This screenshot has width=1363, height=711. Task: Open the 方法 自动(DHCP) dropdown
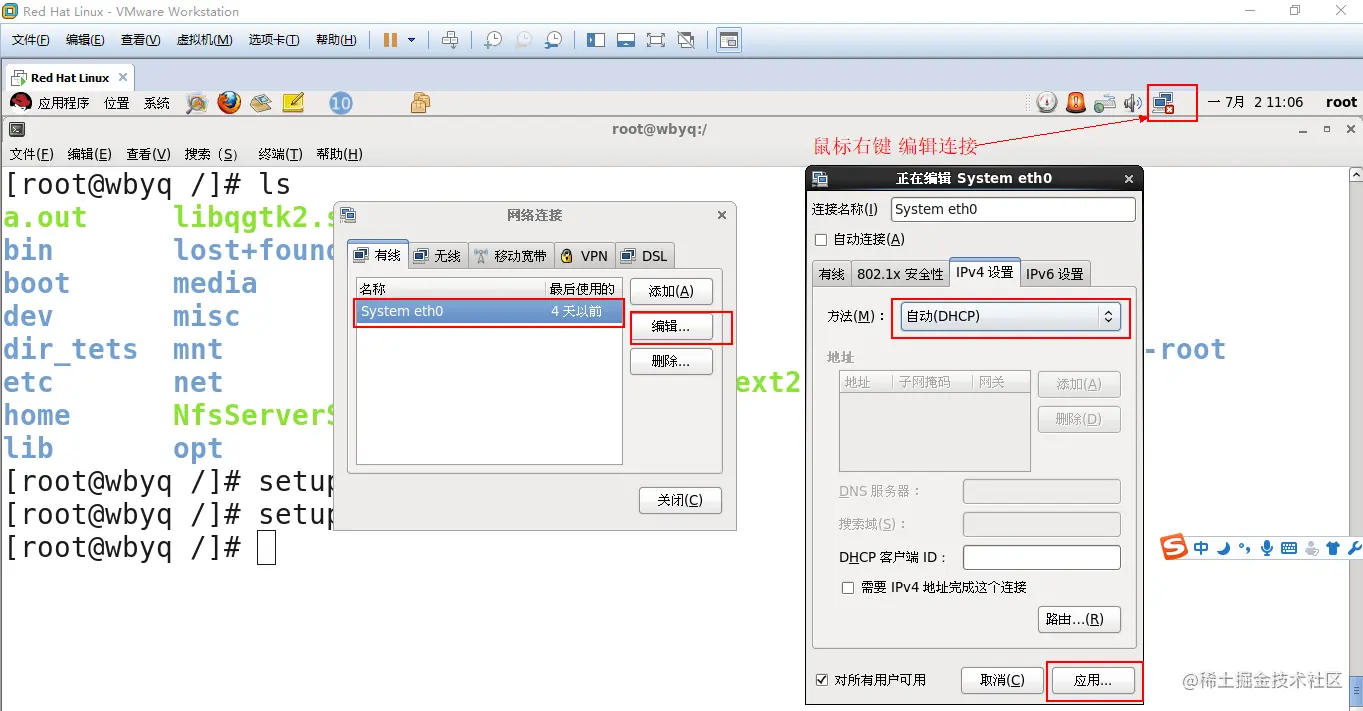click(1009, 316)
